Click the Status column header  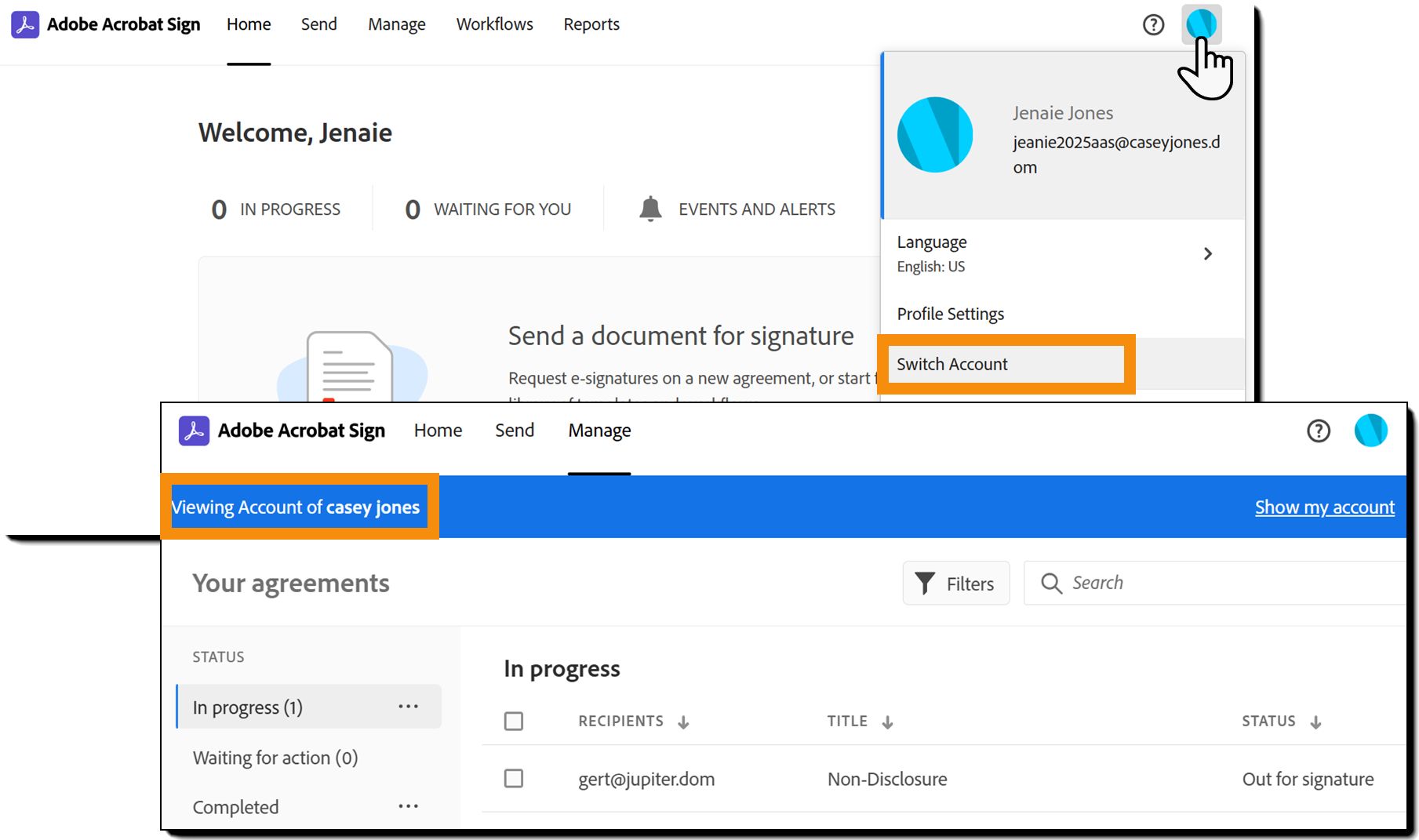coord(1268,721)
